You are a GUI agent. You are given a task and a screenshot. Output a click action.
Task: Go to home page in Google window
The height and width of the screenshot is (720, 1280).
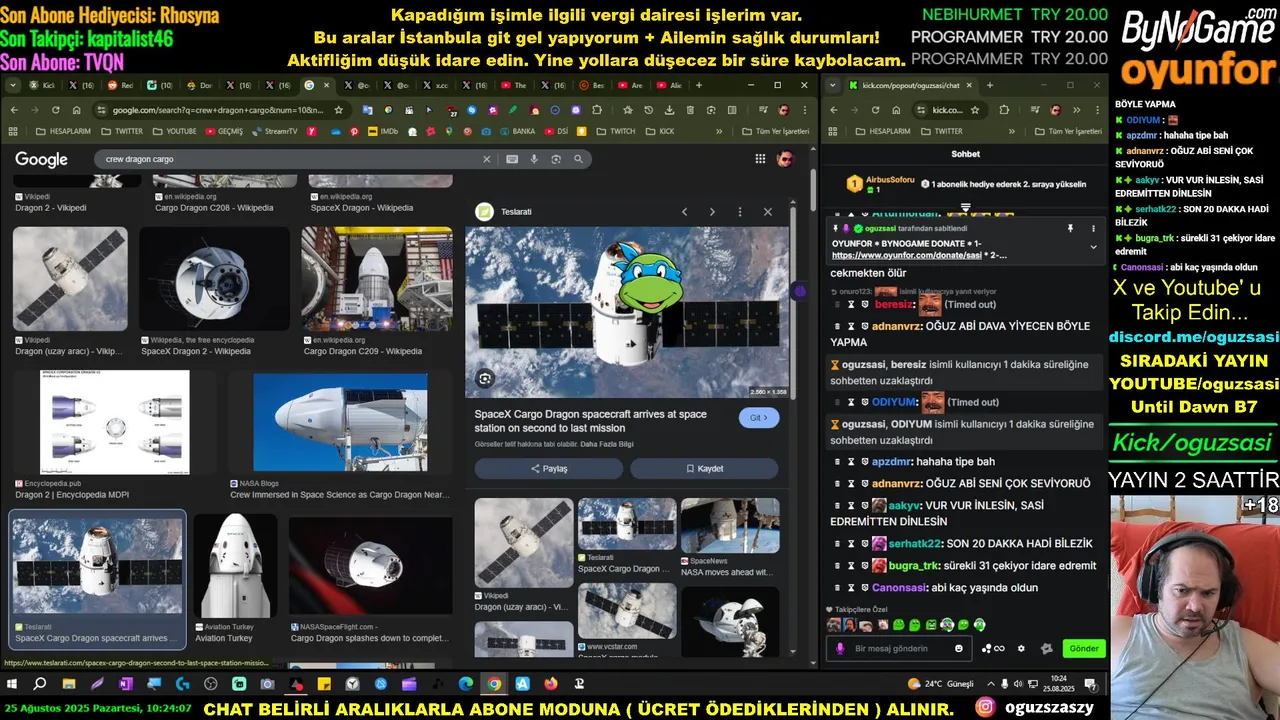76,110
